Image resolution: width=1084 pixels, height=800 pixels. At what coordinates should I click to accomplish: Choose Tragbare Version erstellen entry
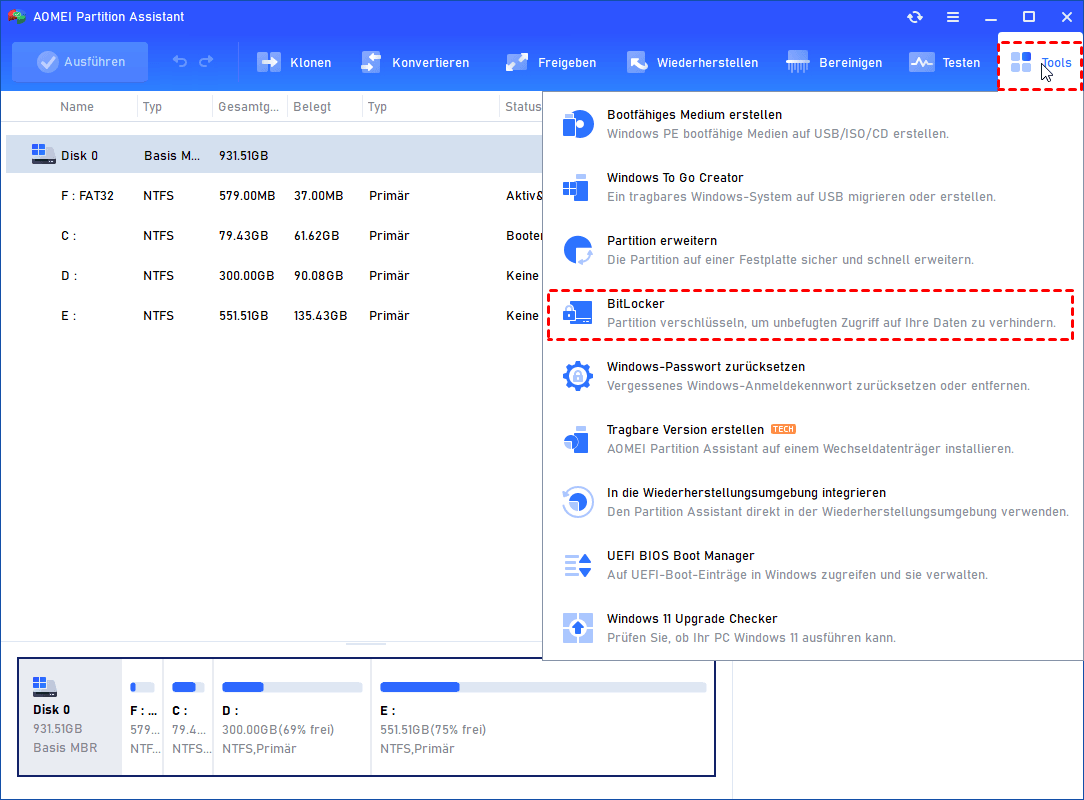pyautogui.click(x=812, y=439)
